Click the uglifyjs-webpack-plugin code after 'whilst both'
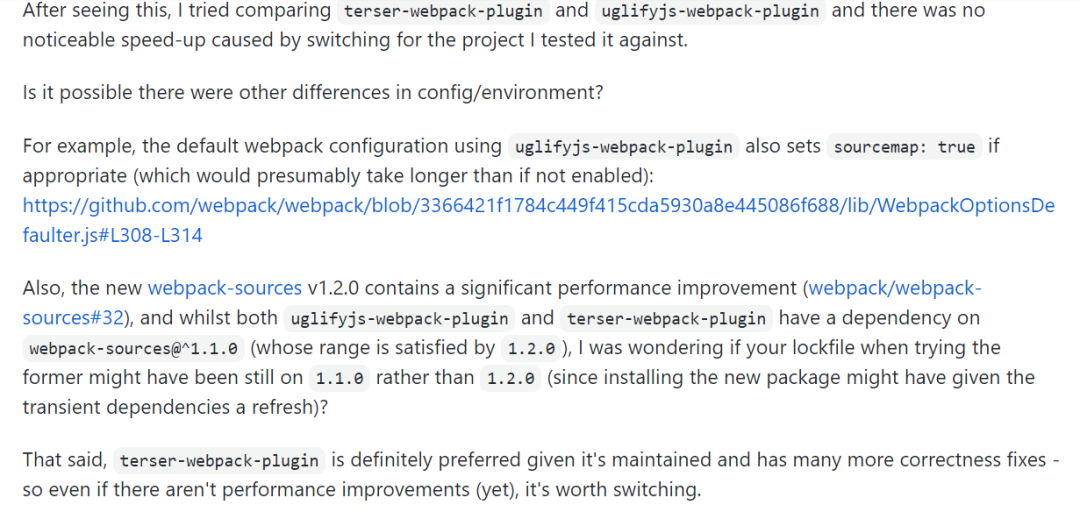 coord(399,319)
